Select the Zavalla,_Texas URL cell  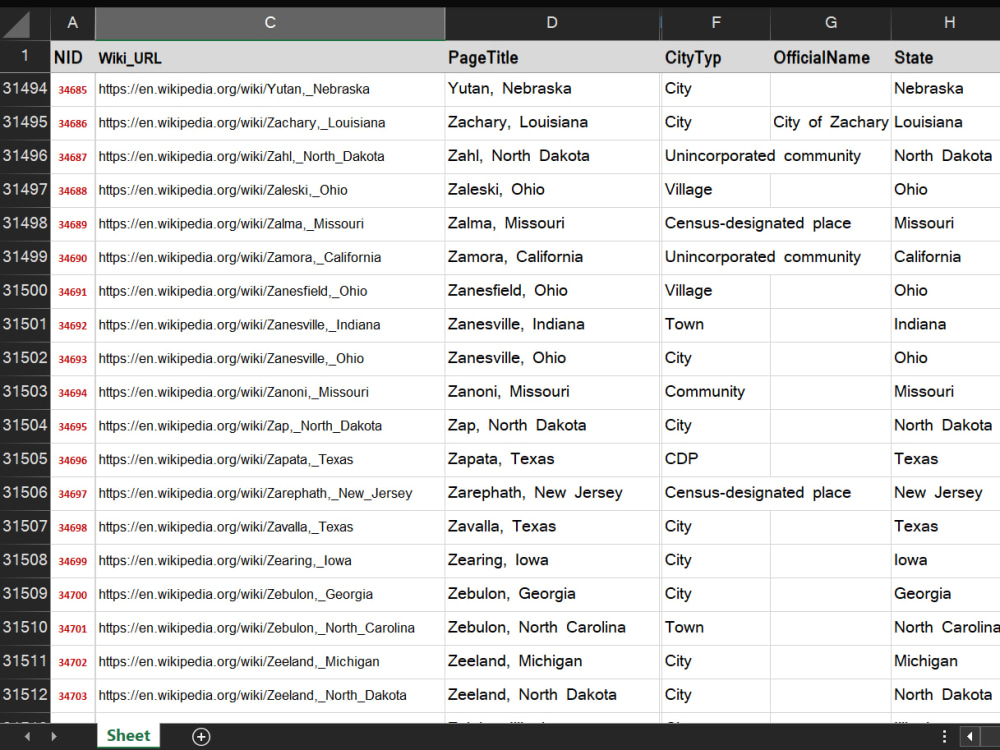coord(270,527)
